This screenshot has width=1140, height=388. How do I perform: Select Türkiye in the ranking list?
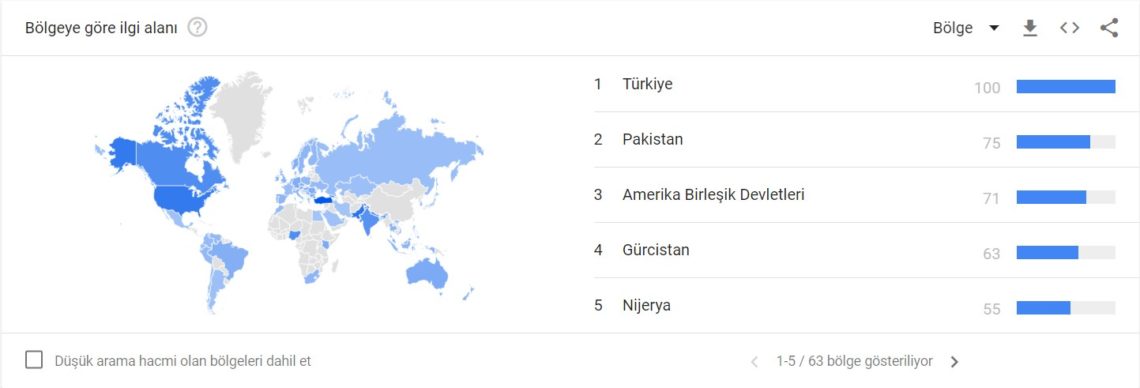[x=855, y=84]
